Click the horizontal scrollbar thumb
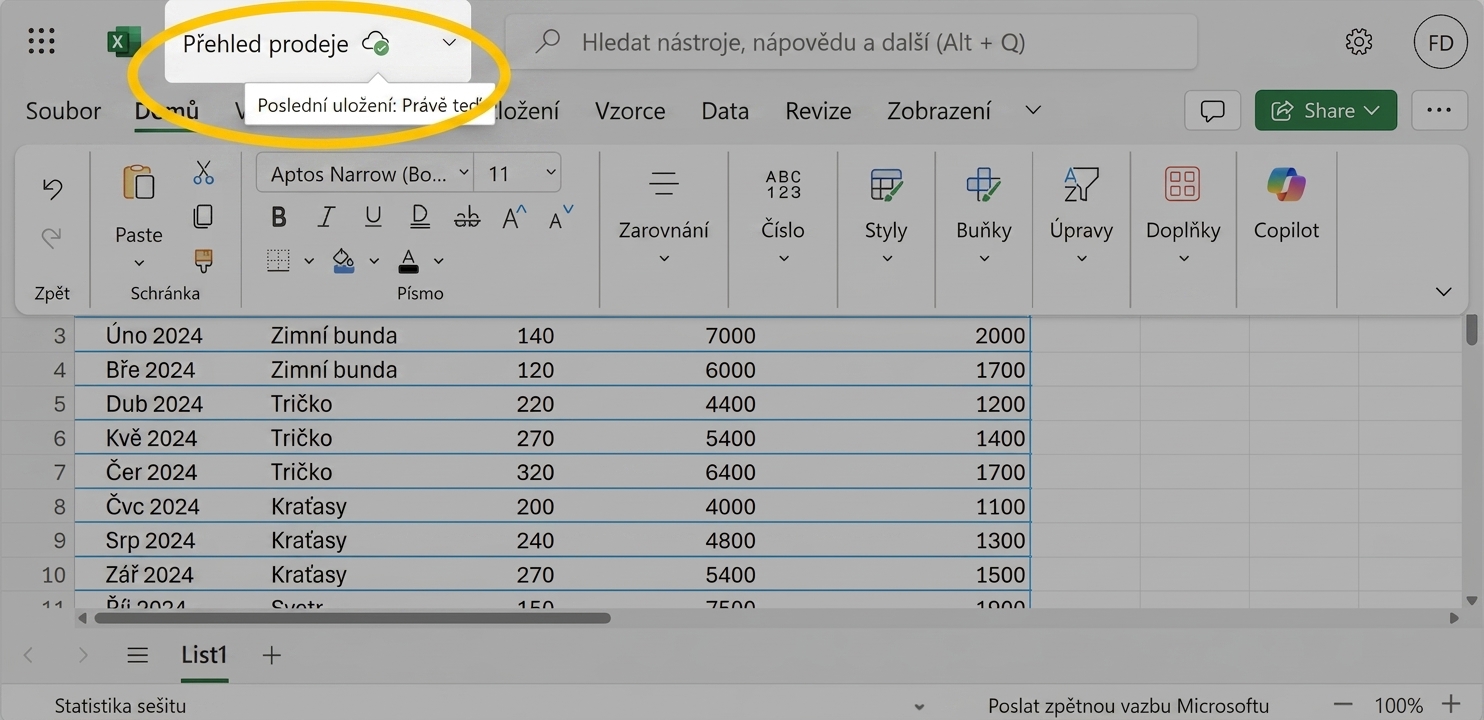The image size is (1484, 720). [x=352, y=618]
